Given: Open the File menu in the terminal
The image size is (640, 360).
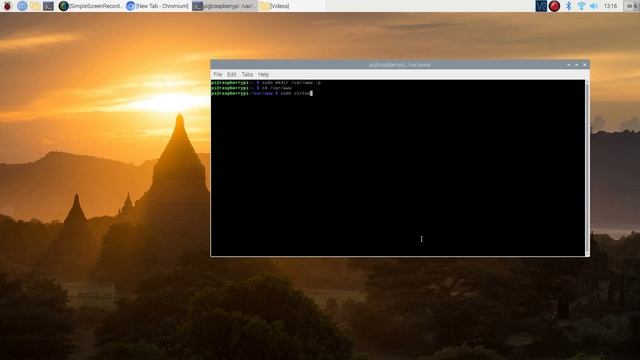Looking at the screenshot, I should (218, 74).
